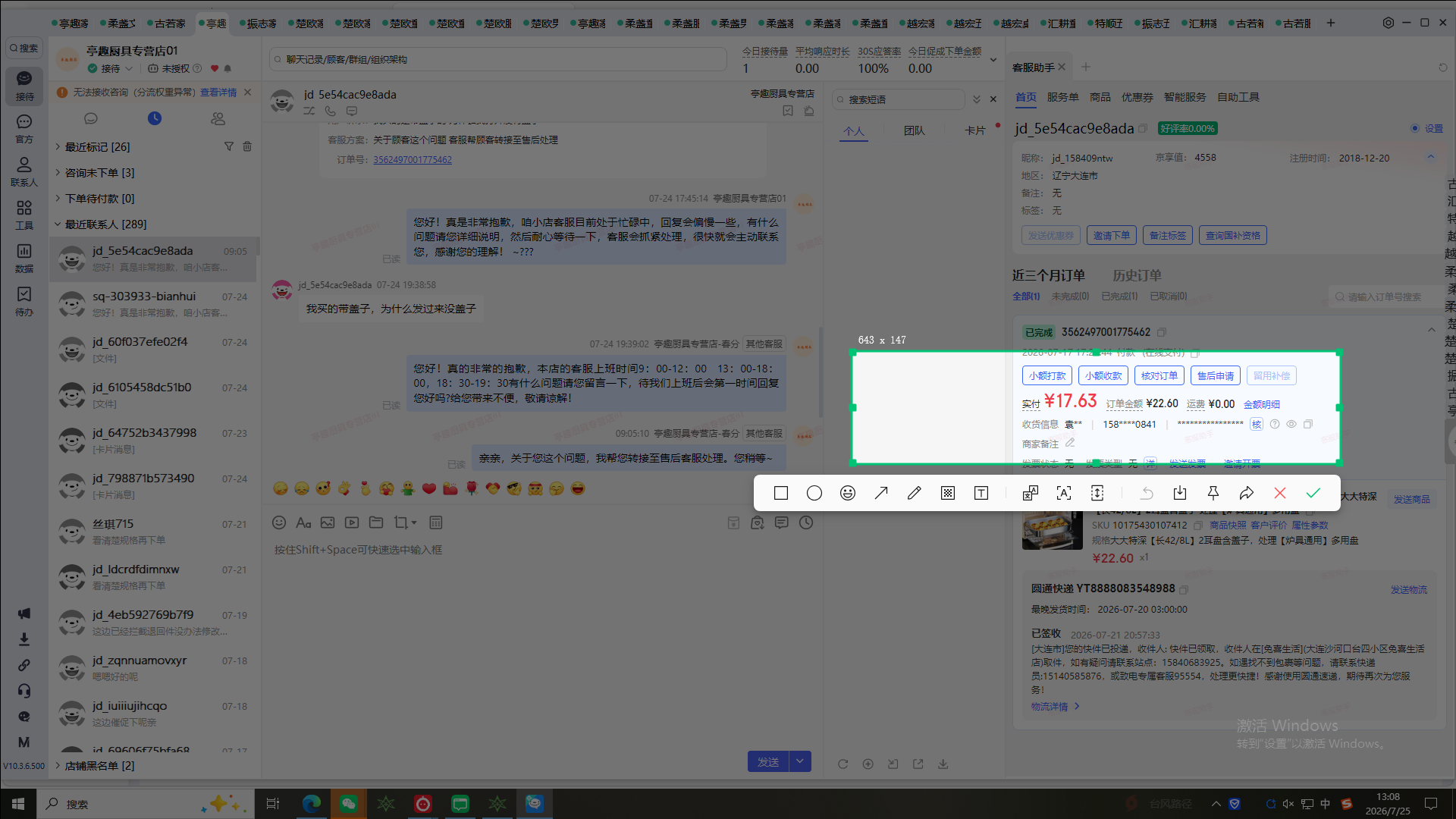Expand the 咨询未下单 [3] group
The image size is (1456, 819).
99,173
